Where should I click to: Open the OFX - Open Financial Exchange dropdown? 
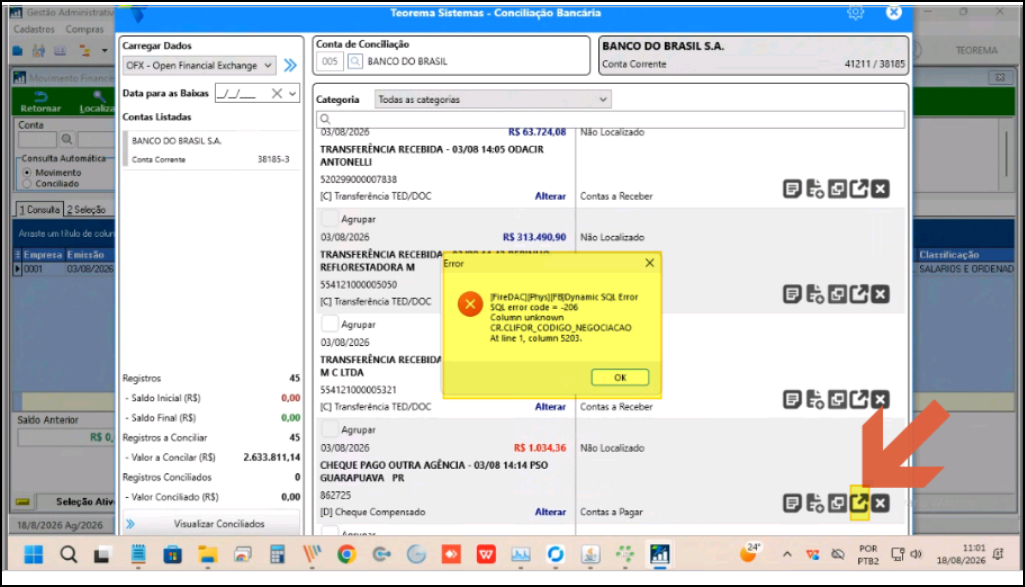pyautogui.click(x=199, y=65)
